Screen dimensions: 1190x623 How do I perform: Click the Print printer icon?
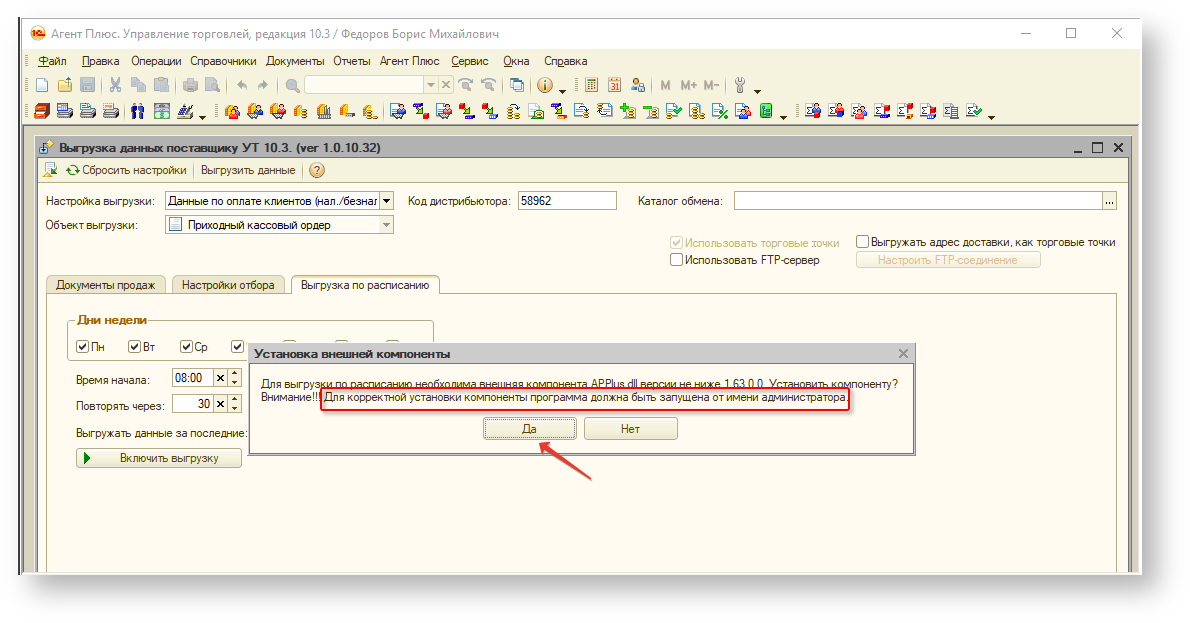click(190, 85)
